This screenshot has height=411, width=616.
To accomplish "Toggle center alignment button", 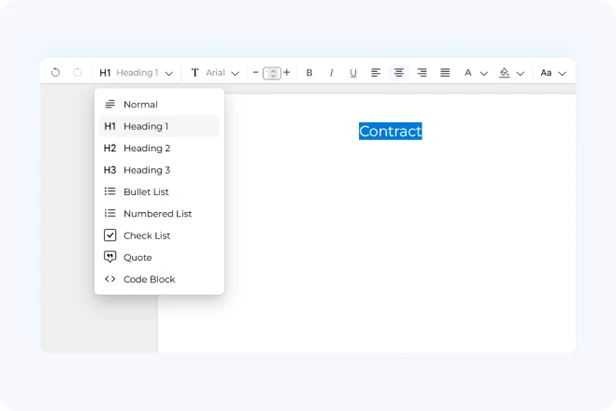I will (399, 73).
